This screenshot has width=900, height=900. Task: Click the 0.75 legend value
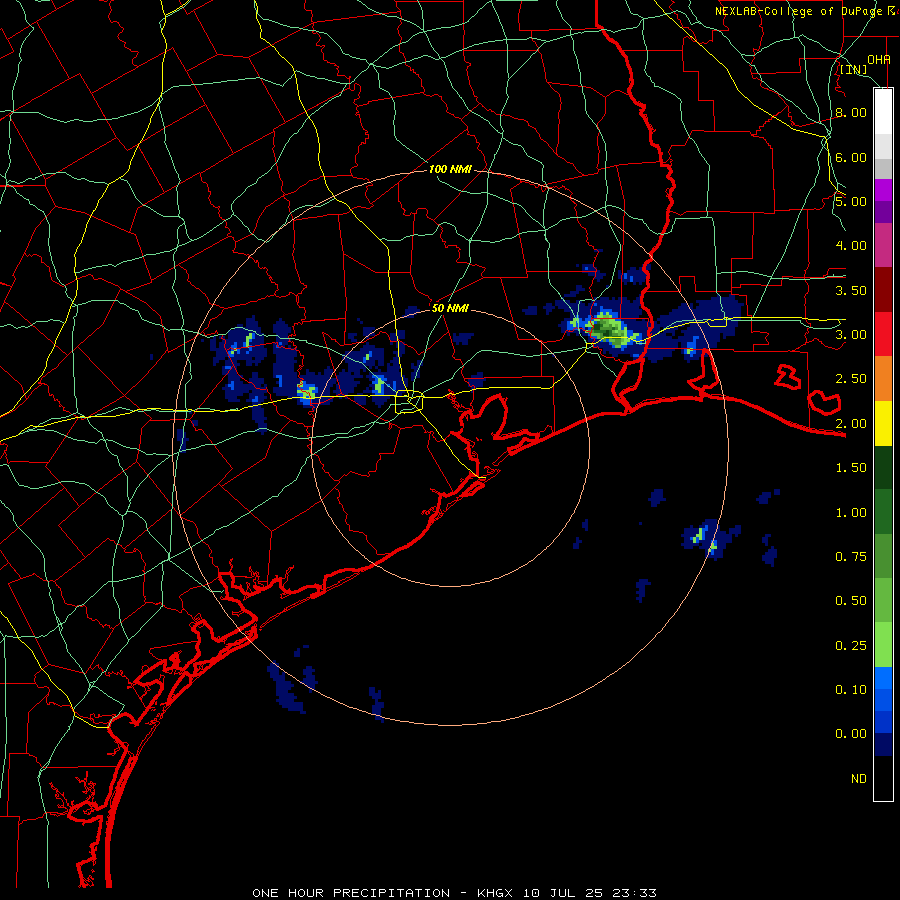click(851, 557)
